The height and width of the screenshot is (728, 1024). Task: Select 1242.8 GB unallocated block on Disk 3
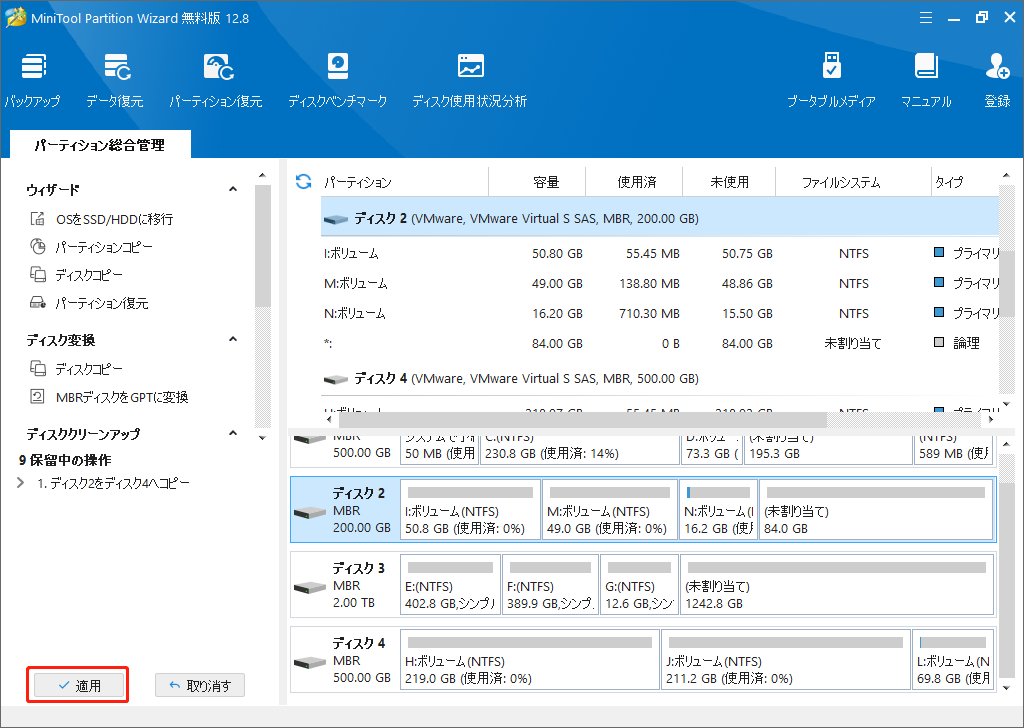click(837, 584)
